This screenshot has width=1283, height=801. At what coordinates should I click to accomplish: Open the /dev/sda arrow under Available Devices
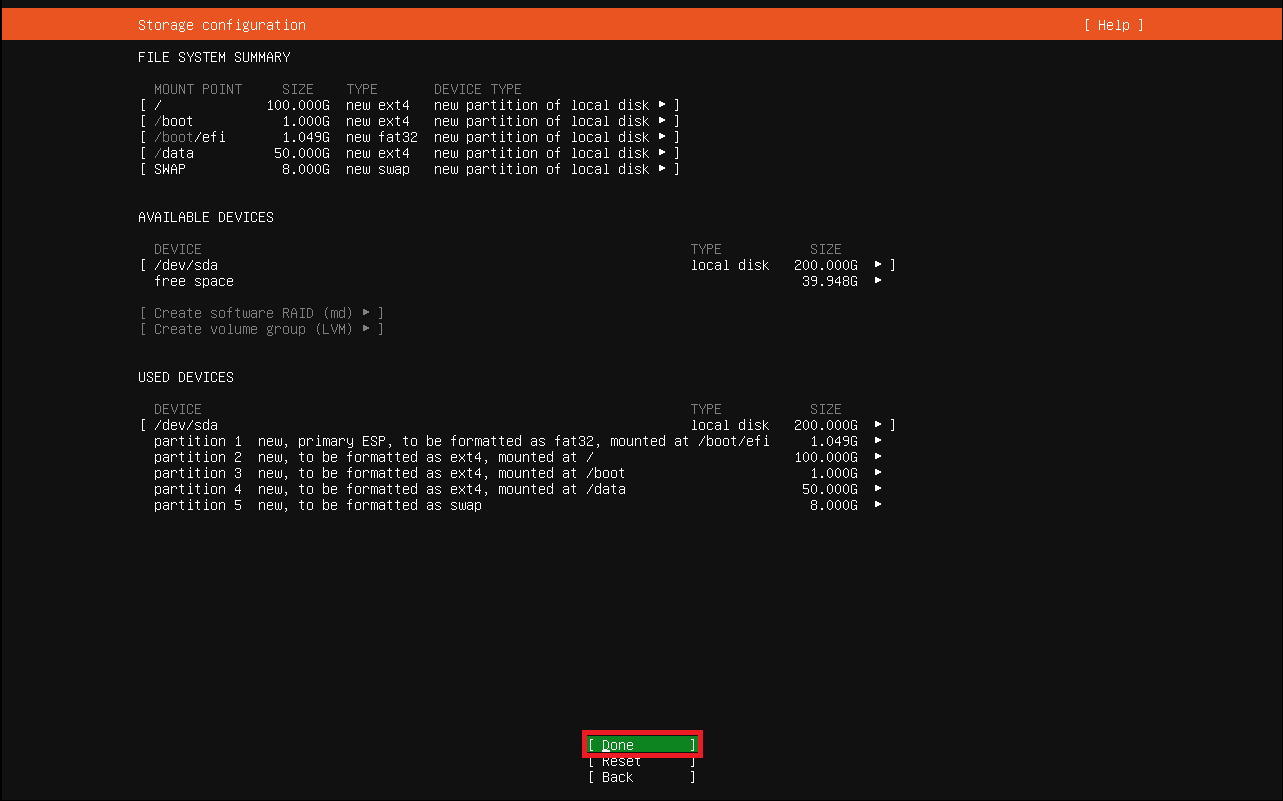pyautogui.click(x=878, y=265)
